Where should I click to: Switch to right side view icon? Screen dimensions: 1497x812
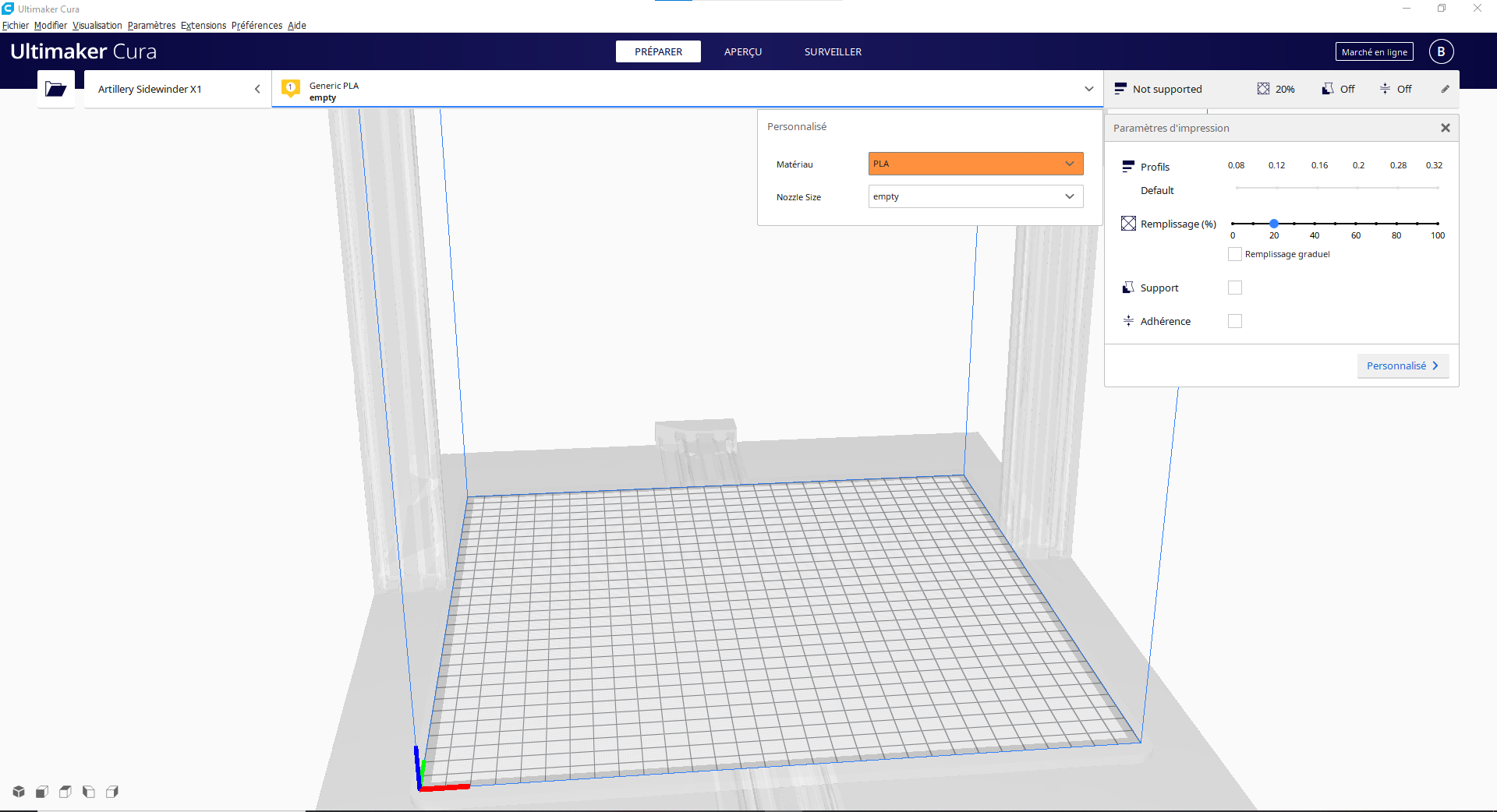pos(112,792)
